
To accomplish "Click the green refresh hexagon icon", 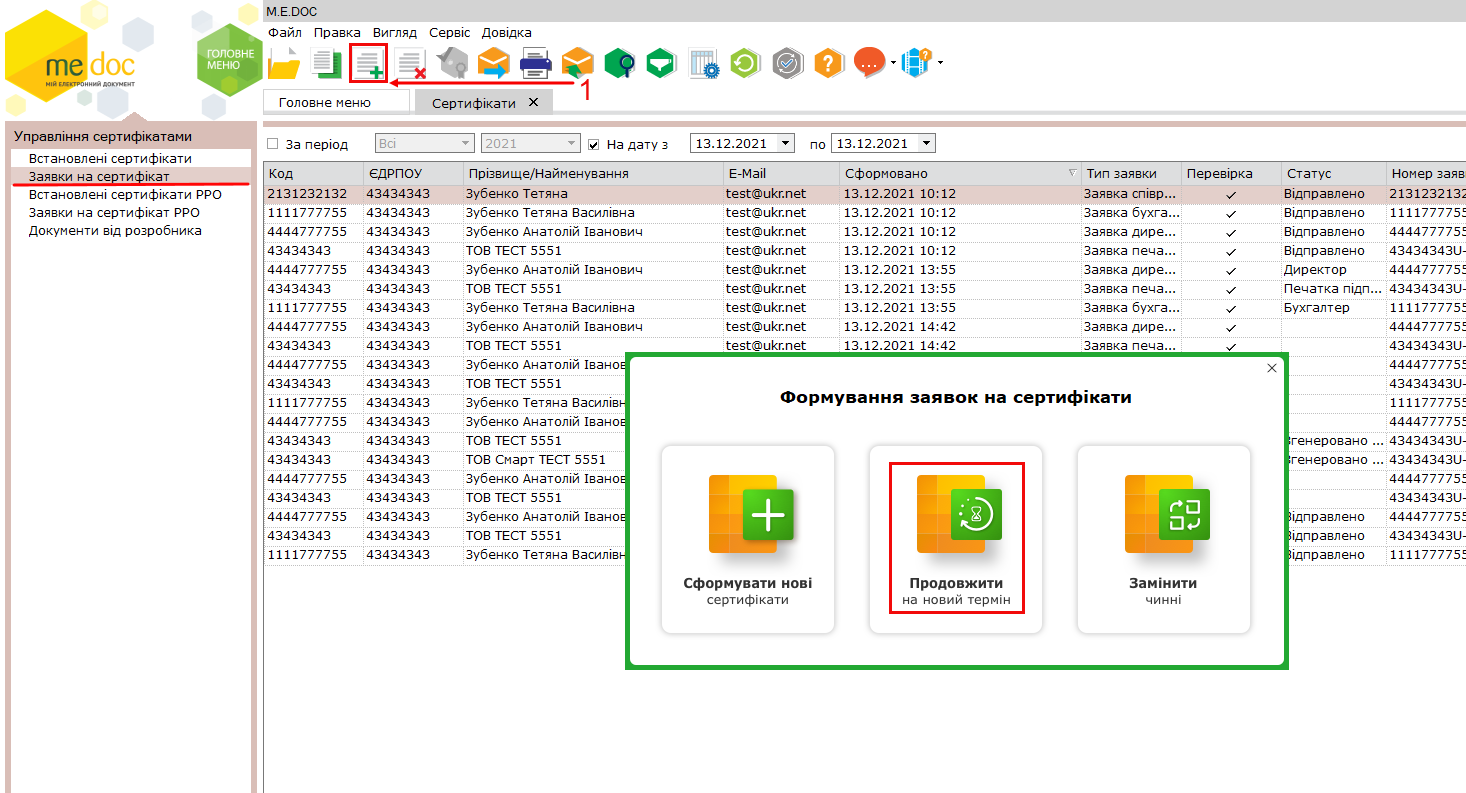I will click(x=745, y=64).
